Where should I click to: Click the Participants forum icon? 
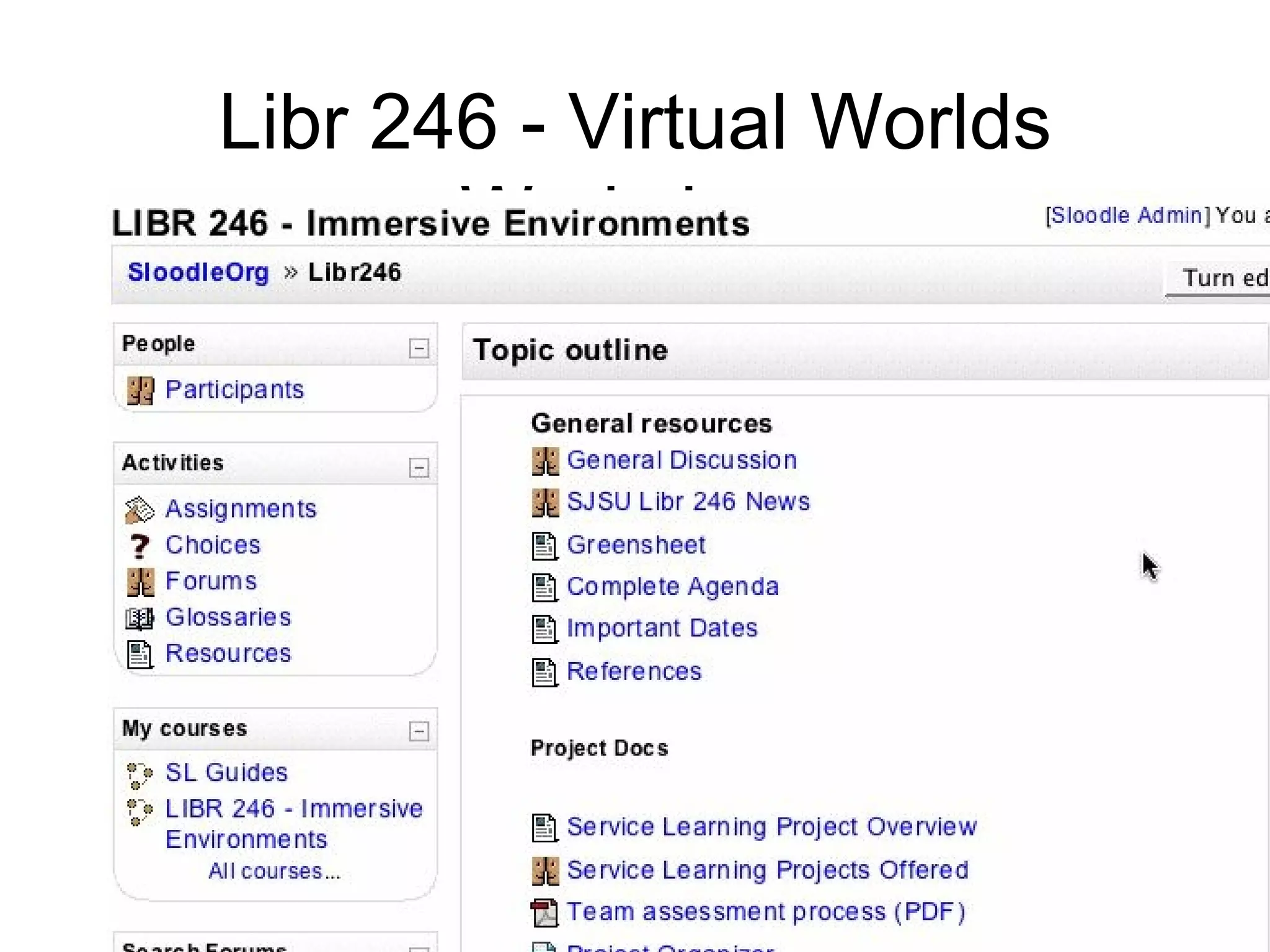point(140,390)
